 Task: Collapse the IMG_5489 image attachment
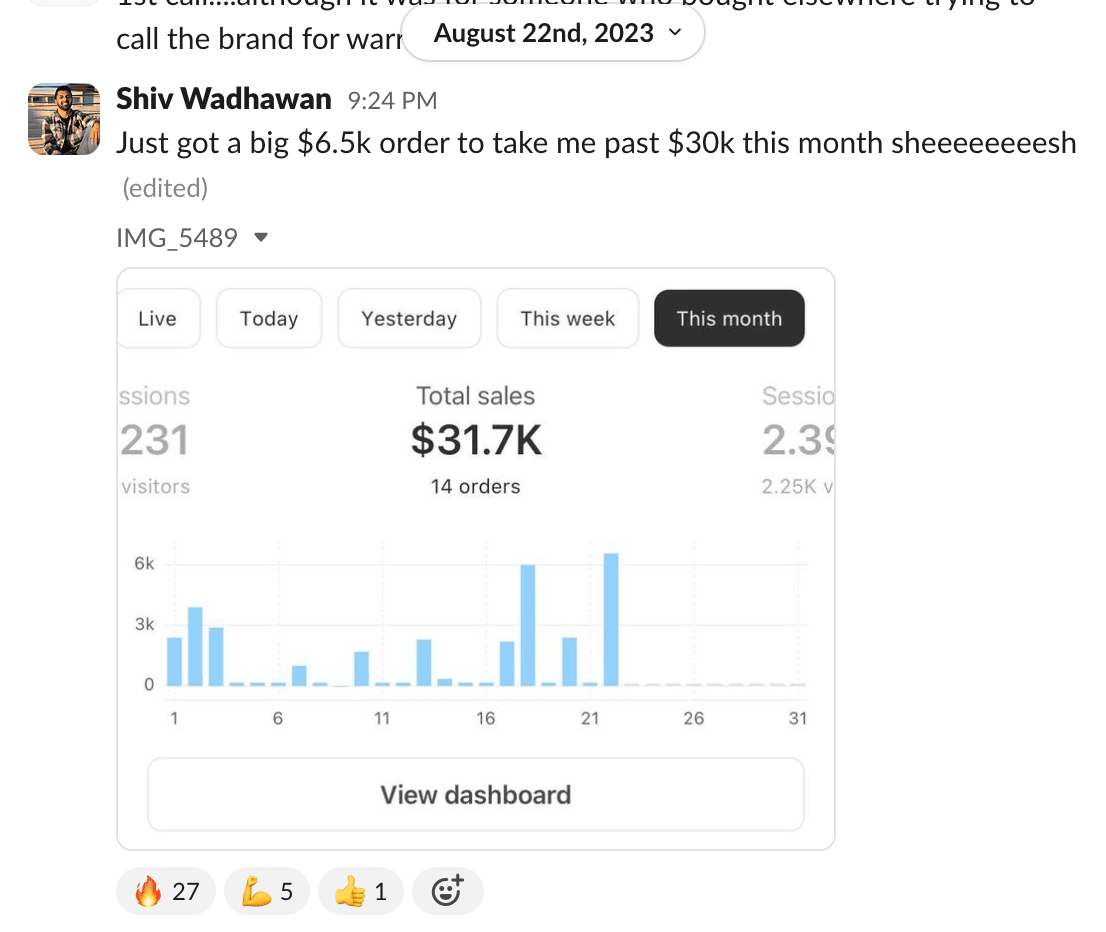pos(261,238)
